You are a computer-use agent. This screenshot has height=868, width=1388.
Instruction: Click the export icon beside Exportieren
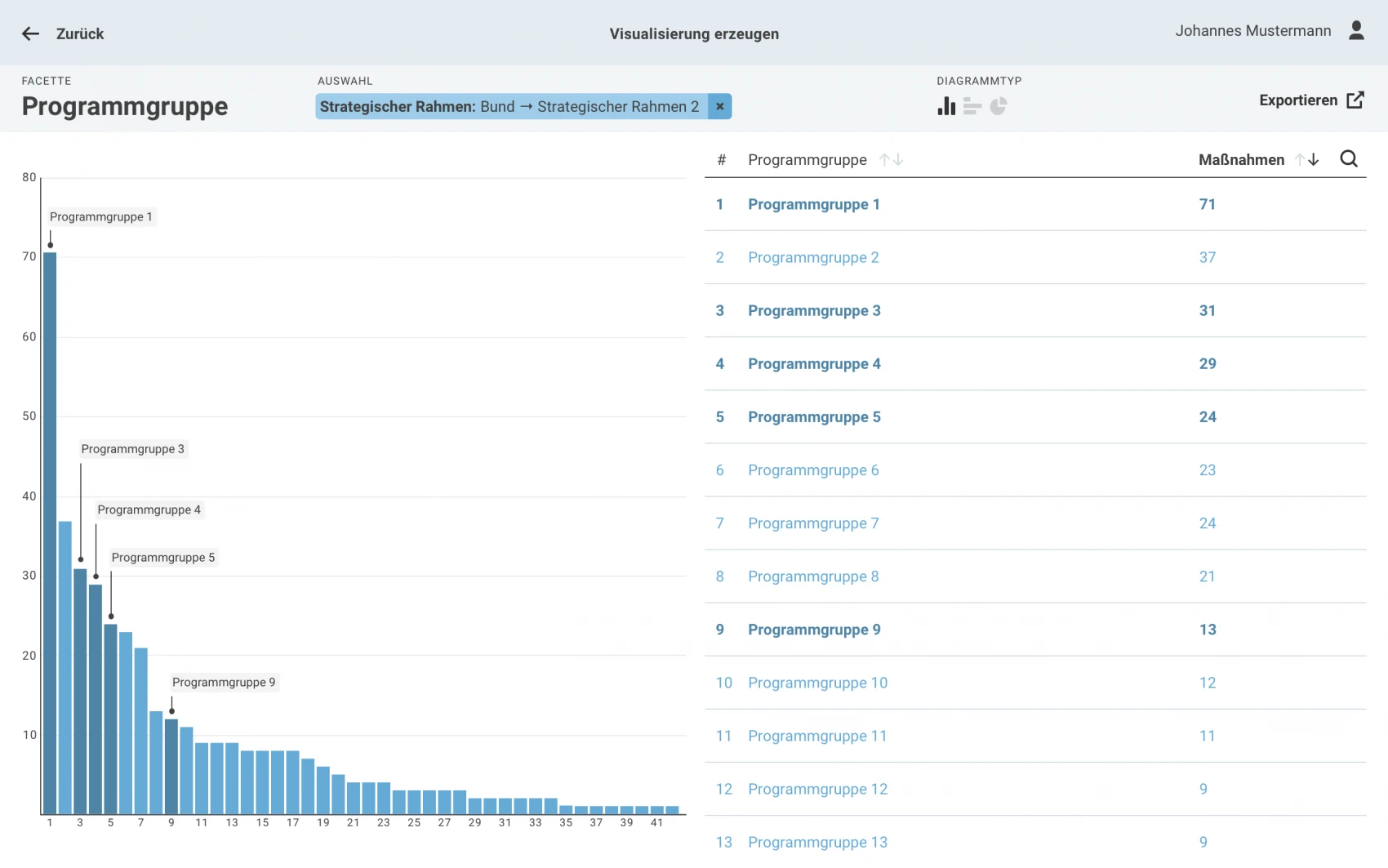[x=1355, y=100]
